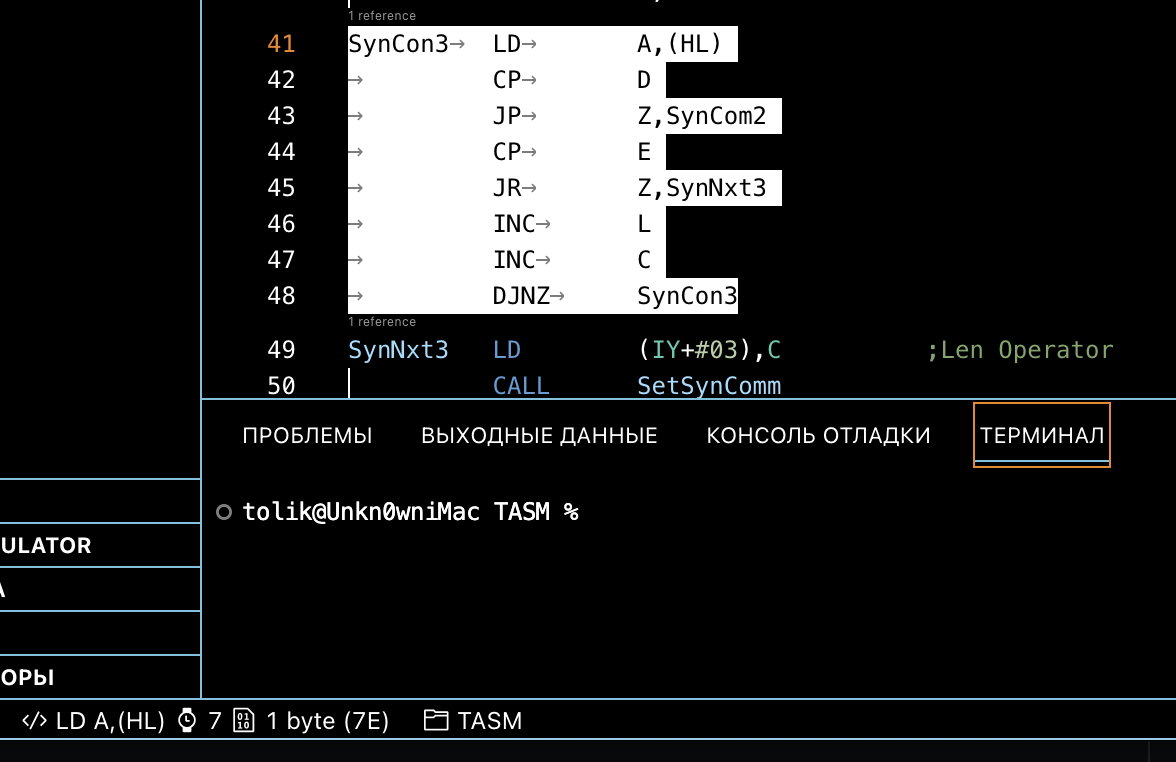Click line number 45 in gutter
This screenshot has width=1176, height=762.
click(x=281, y=188)
